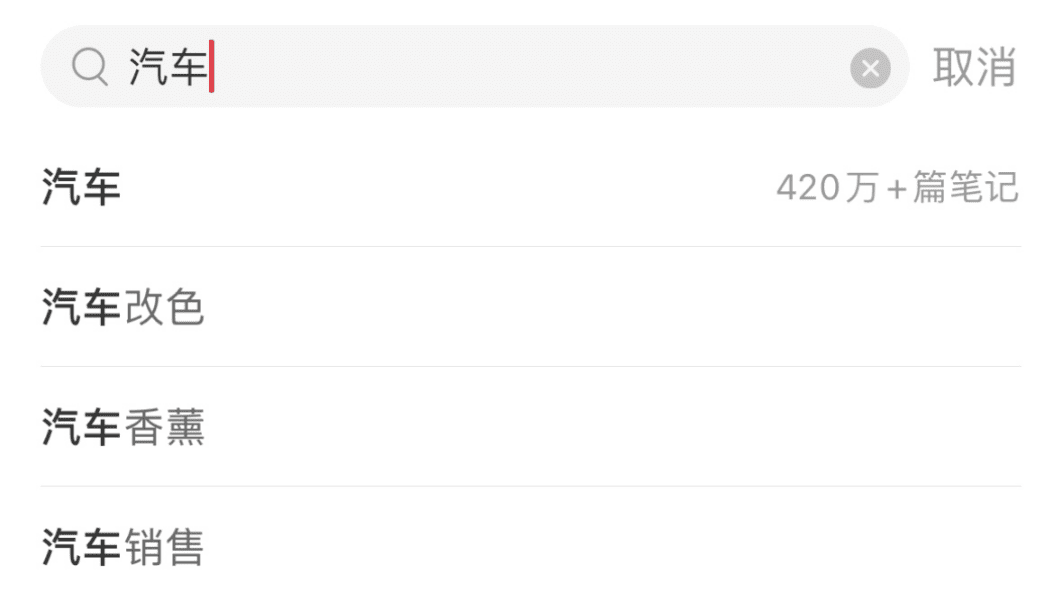Click the bold 汽车 prefix of the 汽车香薰 row
This screenshot has width=1062, height=593.
(81, 426)
